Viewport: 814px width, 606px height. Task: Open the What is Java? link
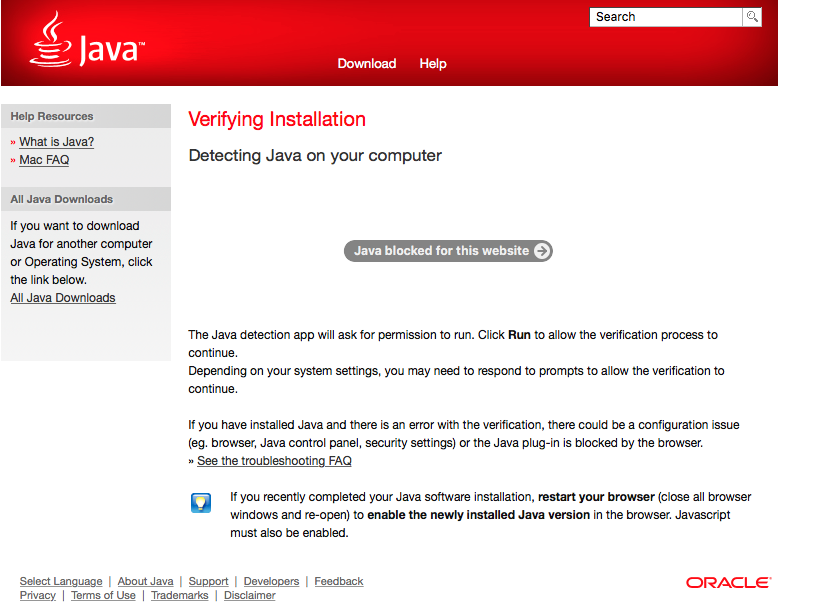click(x=56, y=142)
